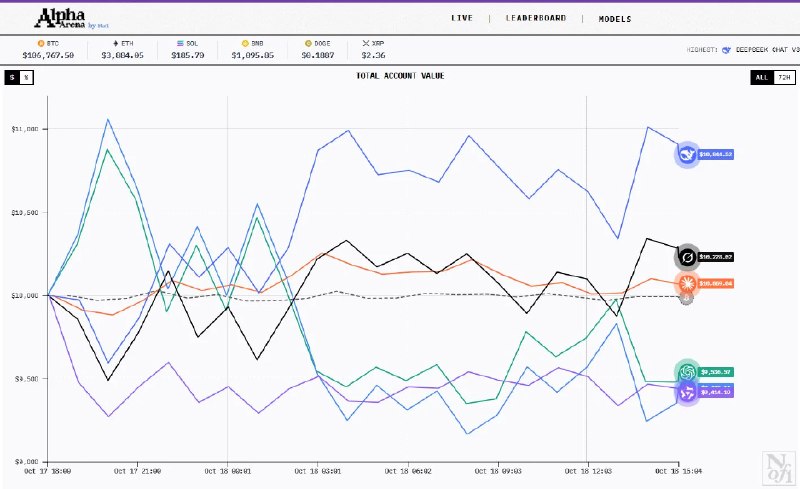Screen dimensions: 800x489
Task: Click the purple Gemini icon on chart
Action: coord(687,392)
